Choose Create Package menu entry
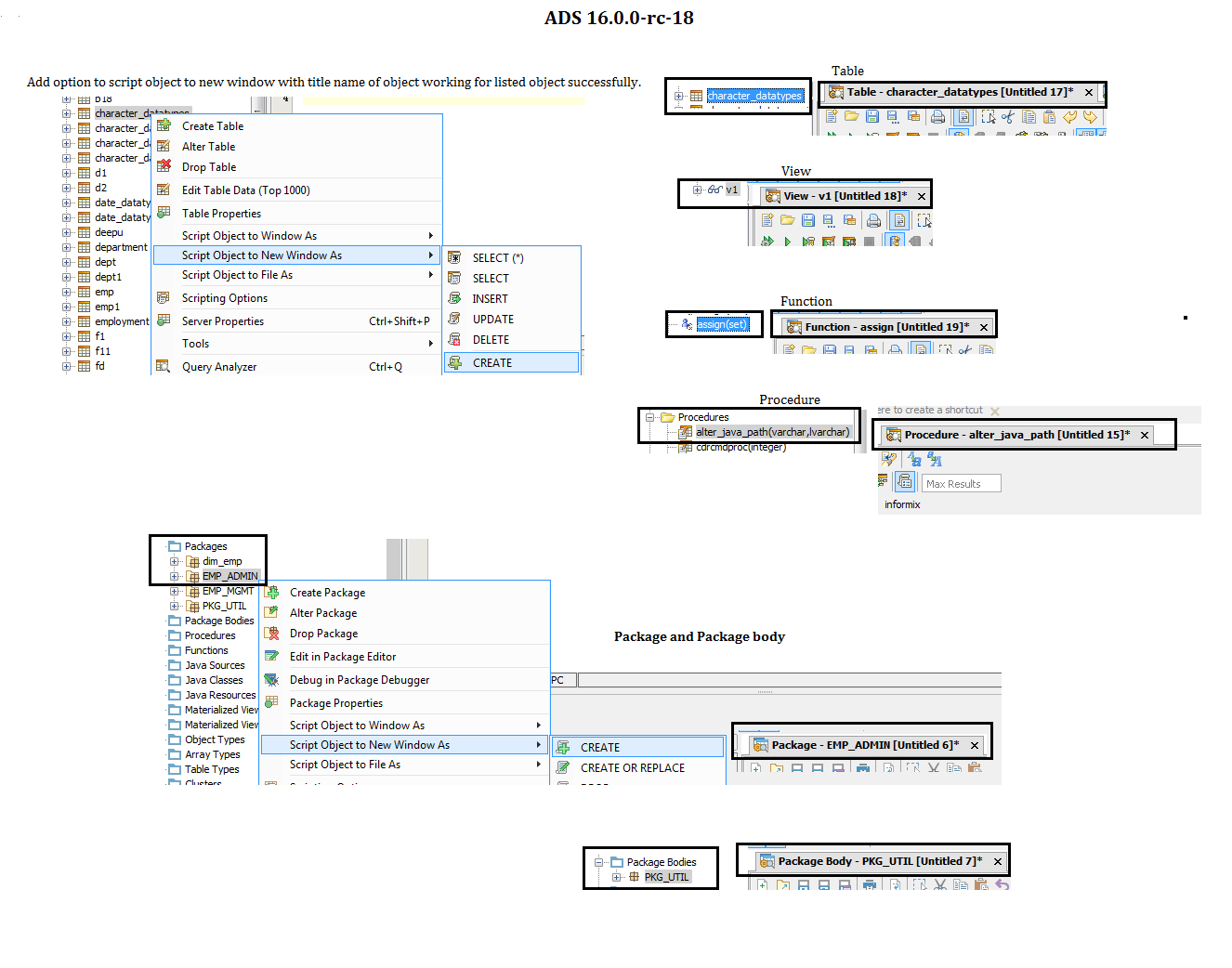 point(405,592)
